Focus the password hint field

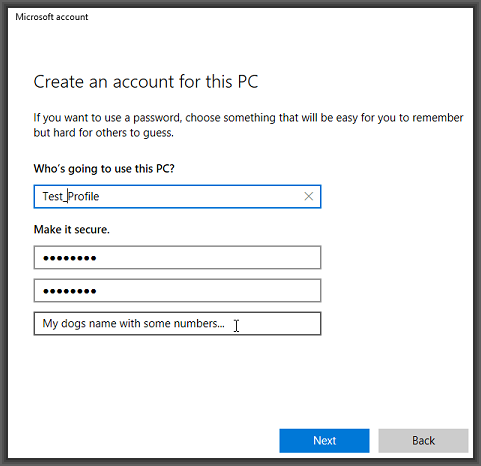177,324
